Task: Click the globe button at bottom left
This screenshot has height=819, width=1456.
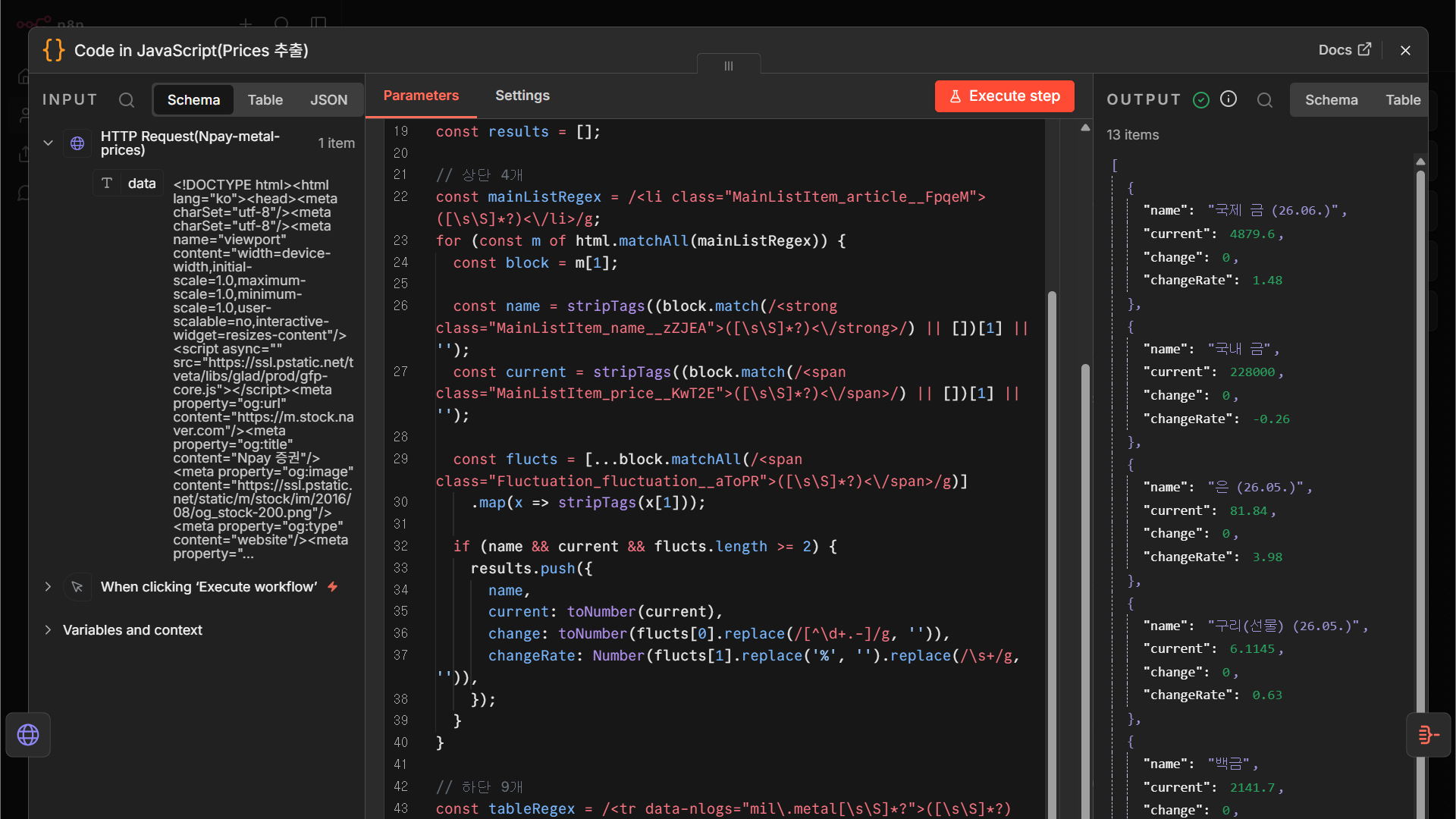Action: [28, 735]
